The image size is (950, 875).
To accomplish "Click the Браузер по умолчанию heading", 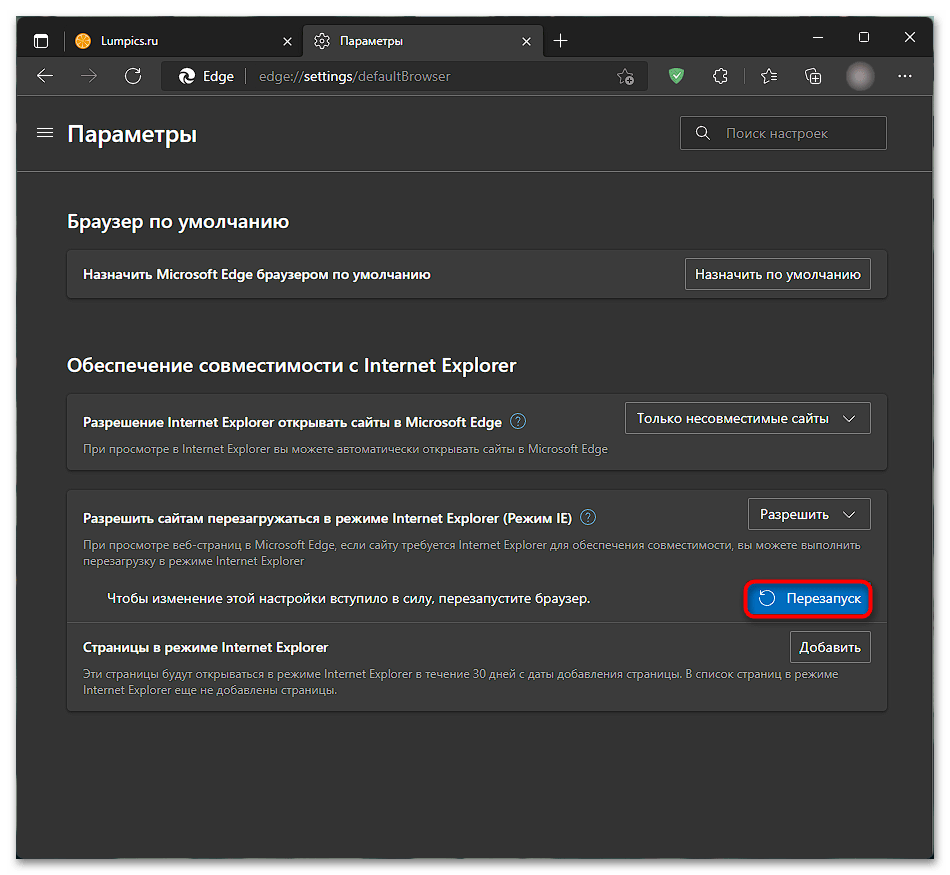I will pyautogui.click(x=178, y=222).
